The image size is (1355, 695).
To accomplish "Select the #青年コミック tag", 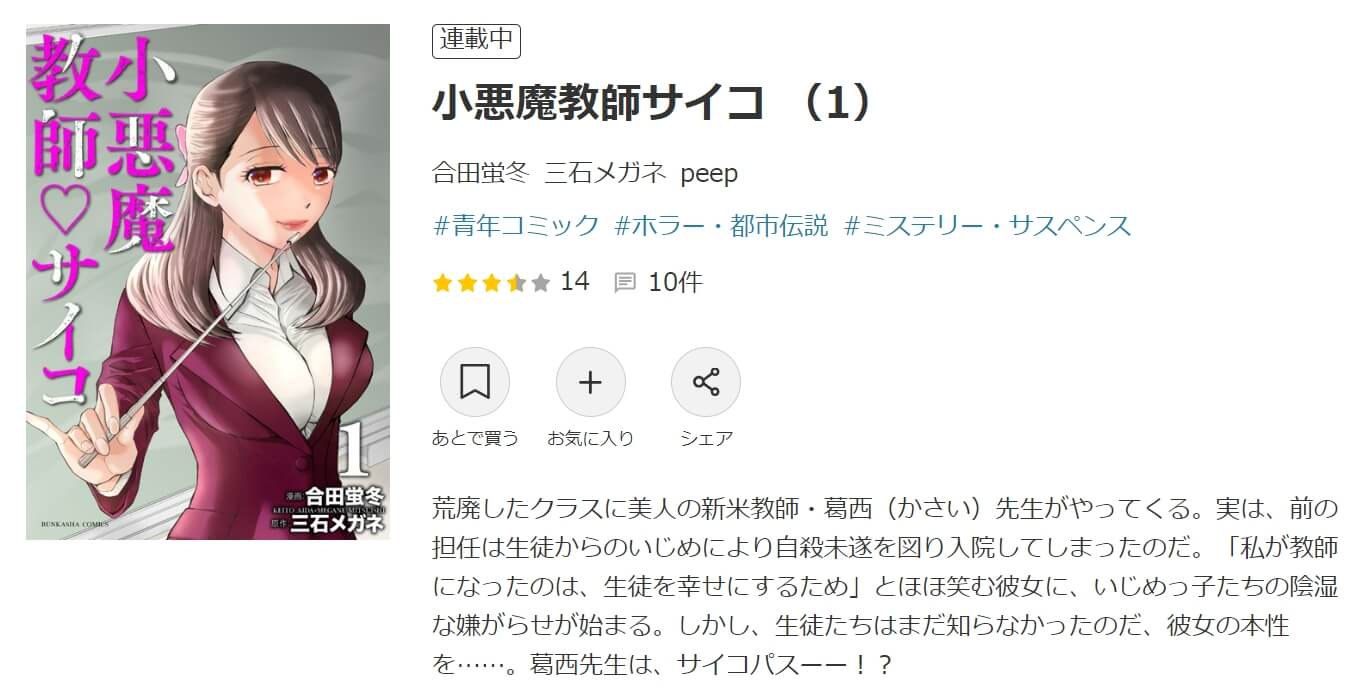I will (x=516, y=225).
